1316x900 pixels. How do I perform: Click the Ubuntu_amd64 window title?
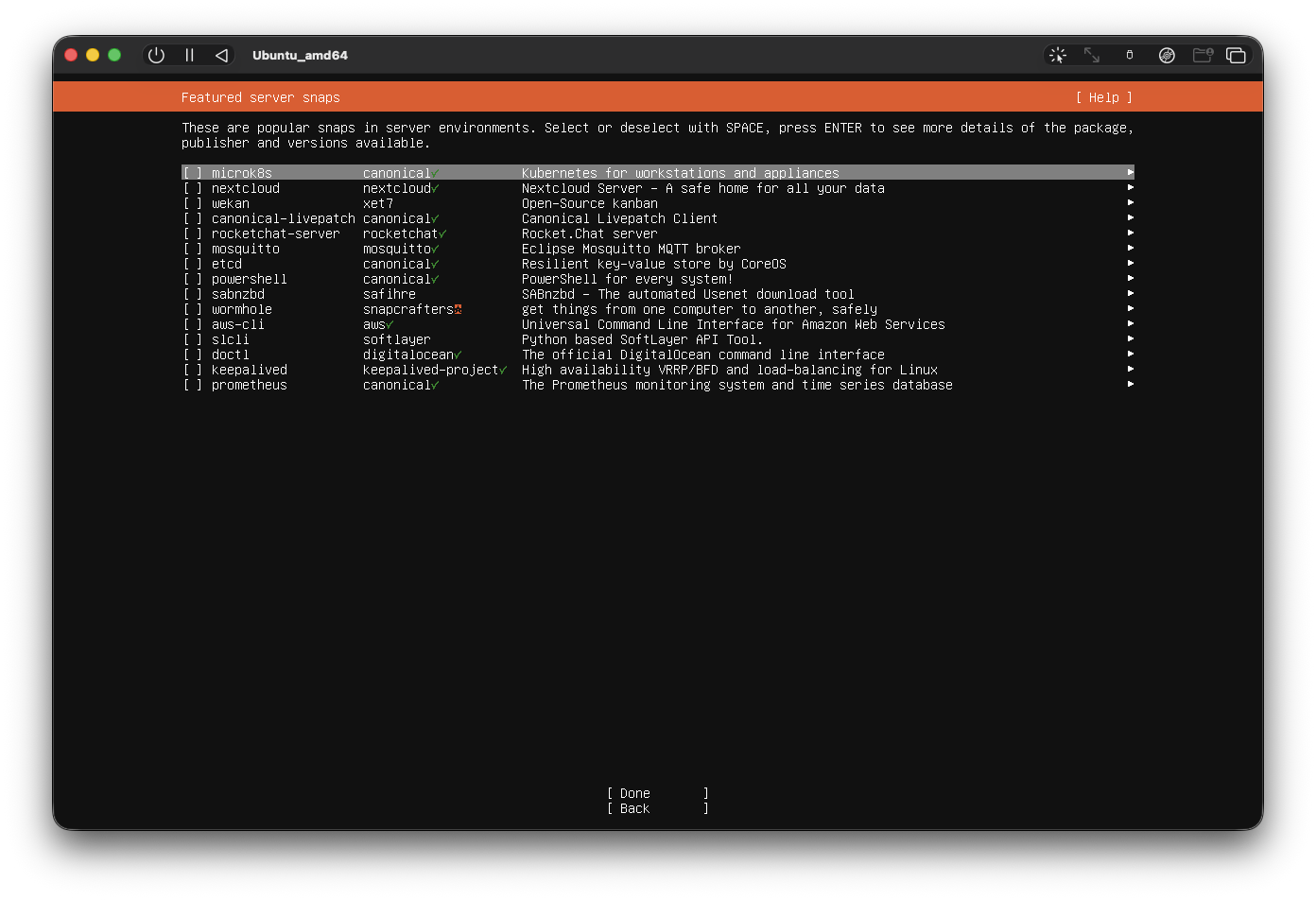pos(300,56)
